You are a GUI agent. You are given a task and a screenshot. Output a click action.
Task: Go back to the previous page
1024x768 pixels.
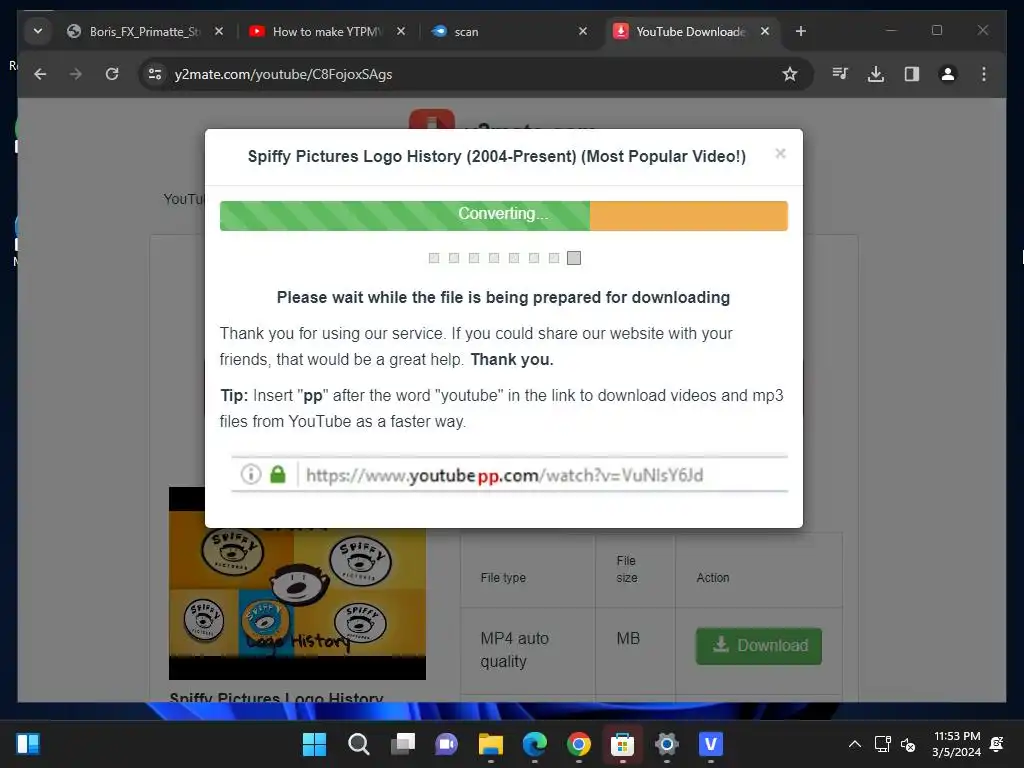point(40,74)
